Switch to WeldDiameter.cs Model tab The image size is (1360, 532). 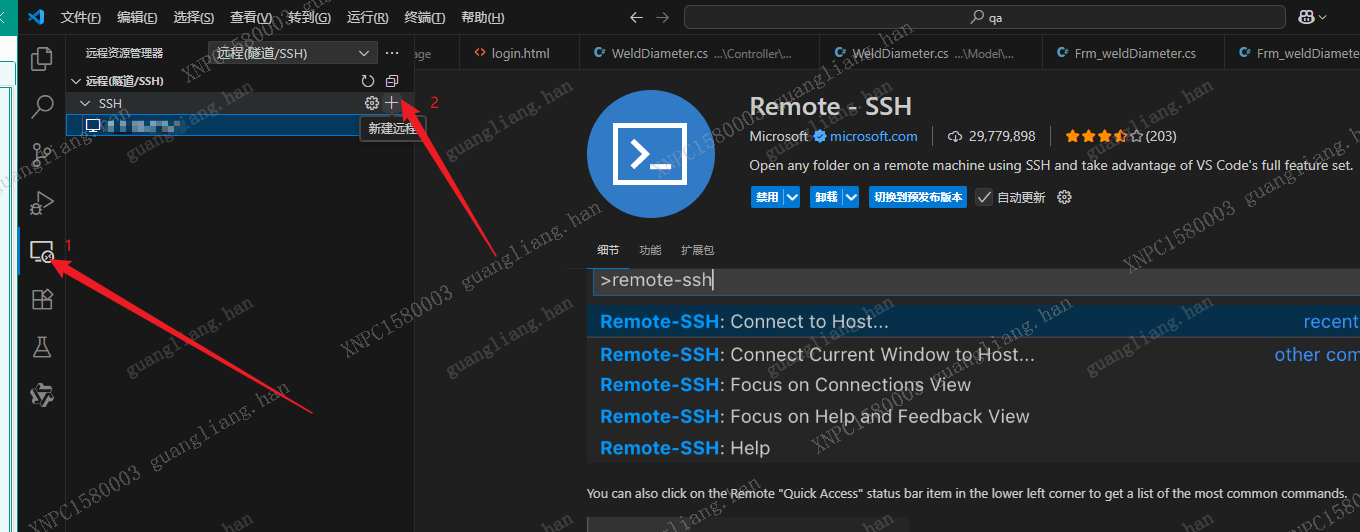930,53
